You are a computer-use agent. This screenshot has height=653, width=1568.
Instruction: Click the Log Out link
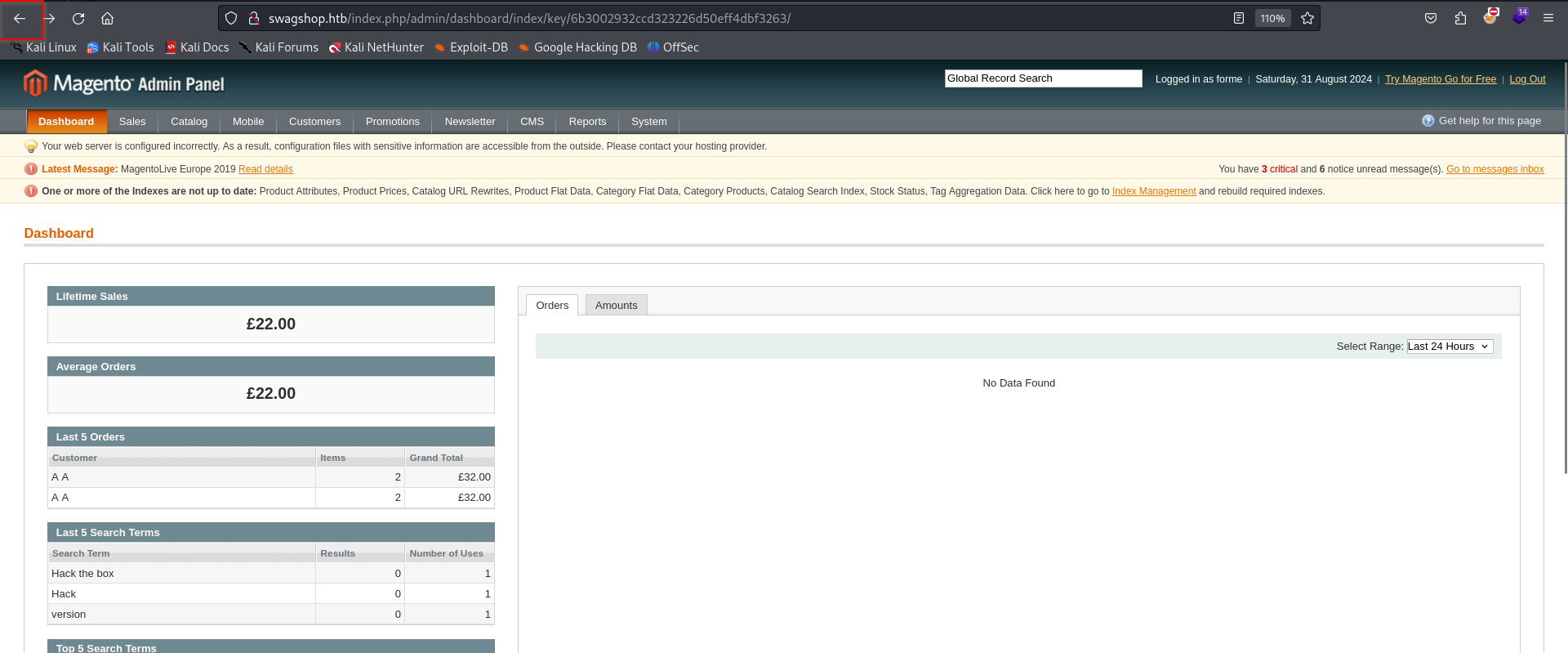pyautogui.click(x=1527, y=79)
